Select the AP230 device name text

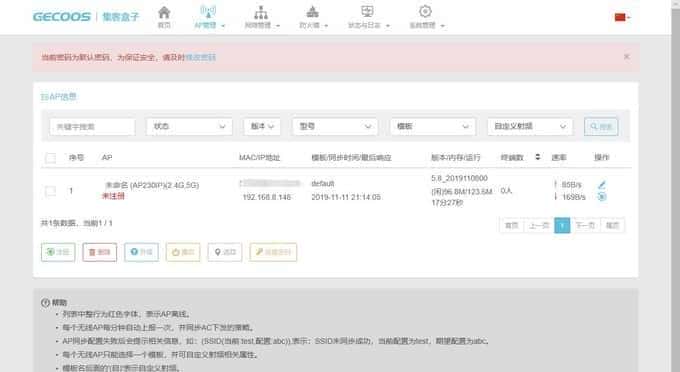pos(152,186)
